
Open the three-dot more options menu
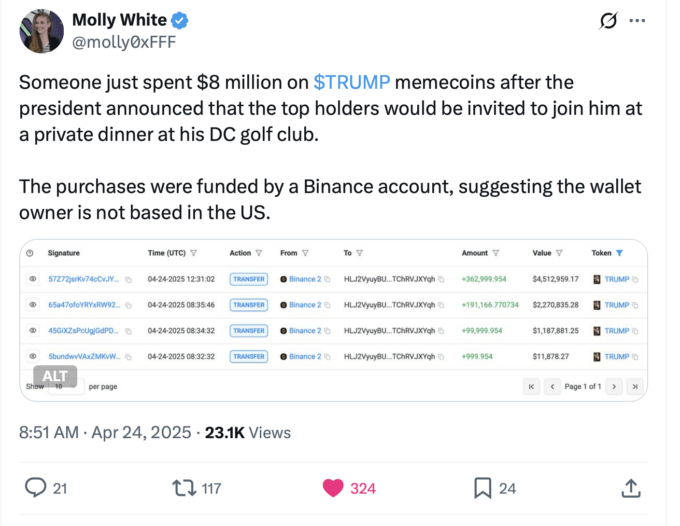pos(637,20)
